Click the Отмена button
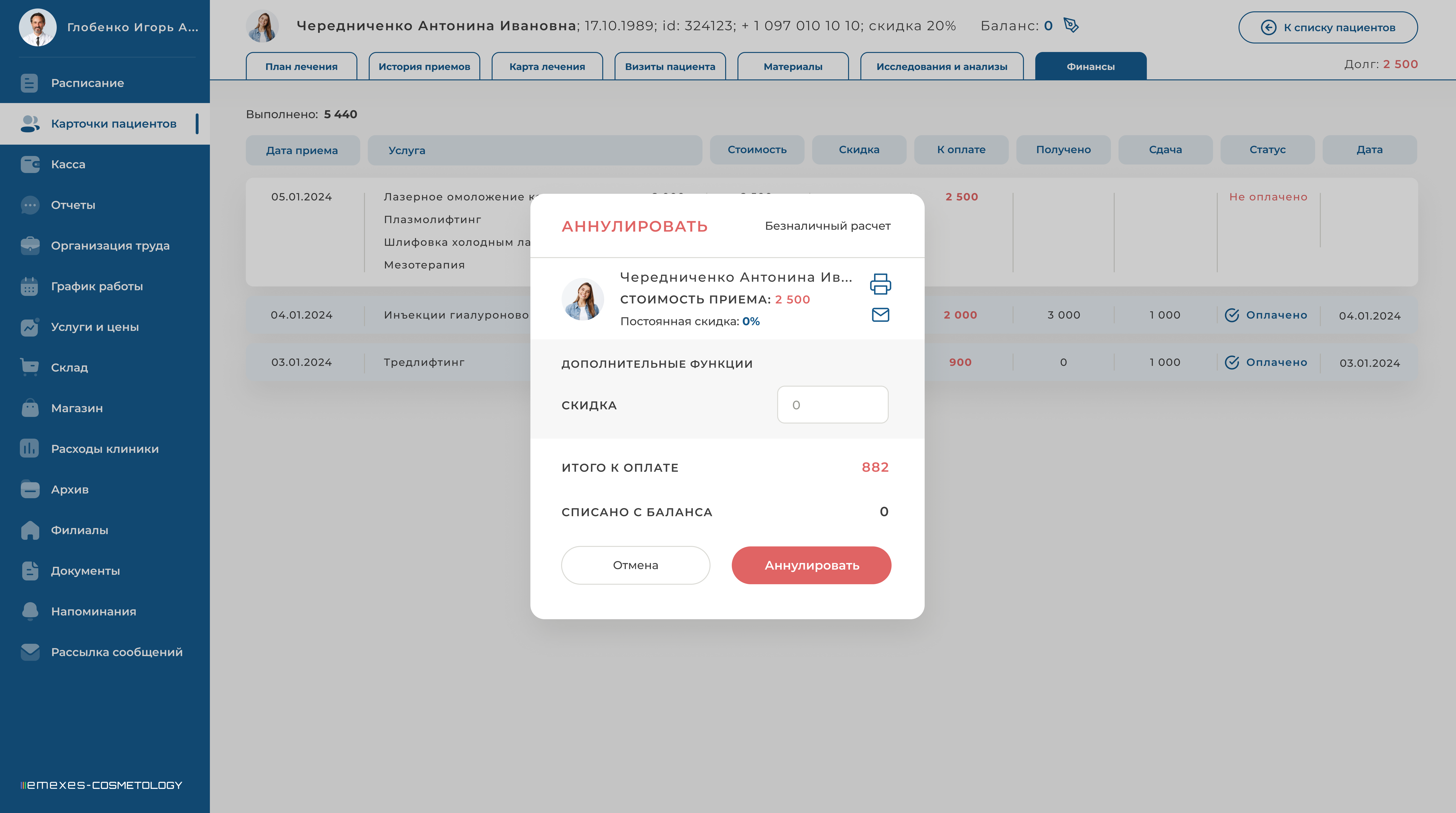Viewport: 1456px width, 813px height. [x=635, y=565]
